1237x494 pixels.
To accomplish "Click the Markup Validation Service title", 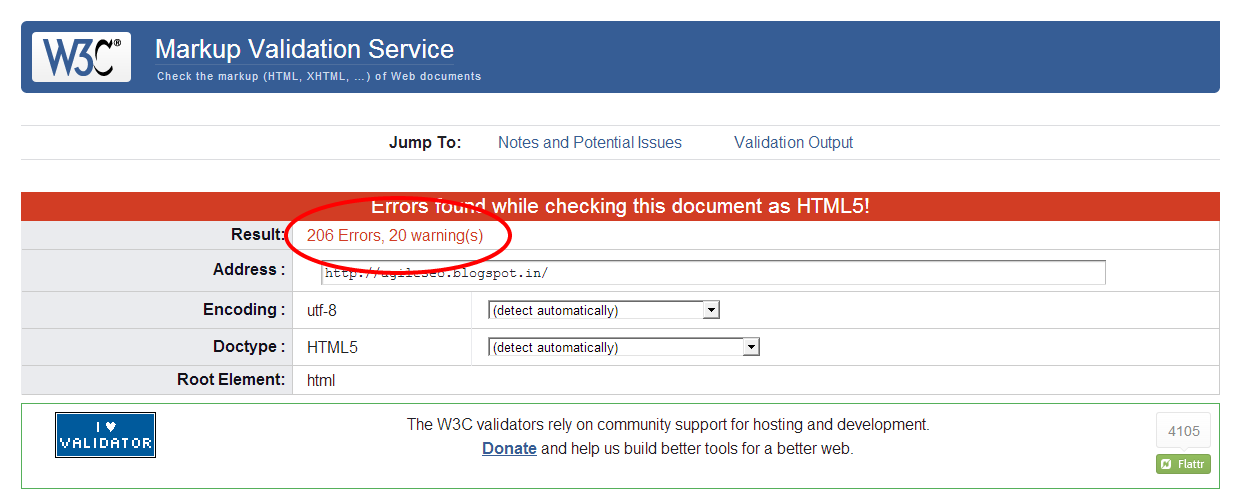I will (x=304, y=49).
